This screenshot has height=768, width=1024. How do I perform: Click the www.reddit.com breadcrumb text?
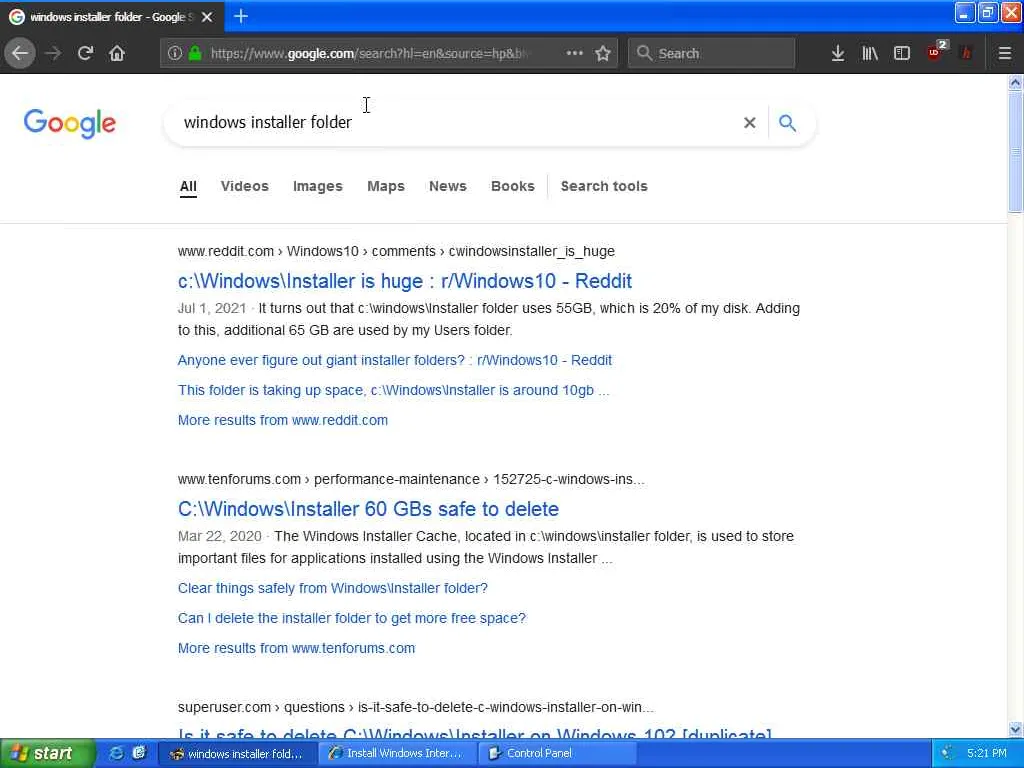click(x=226, y=251)
